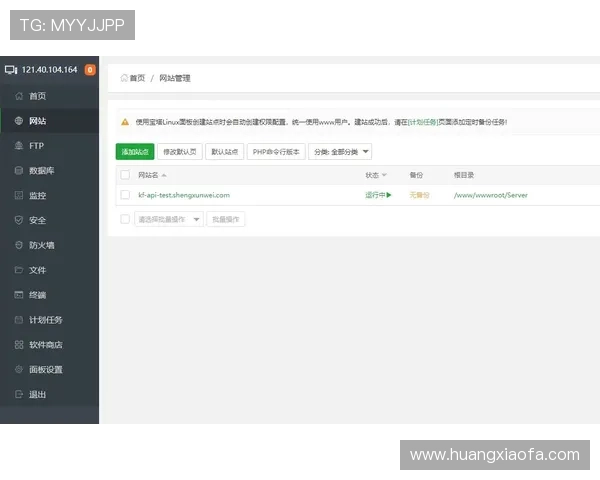Click the FTP server icon in sidebar
The height and width of the screenshot is (480, 600).
pos(19,146)
